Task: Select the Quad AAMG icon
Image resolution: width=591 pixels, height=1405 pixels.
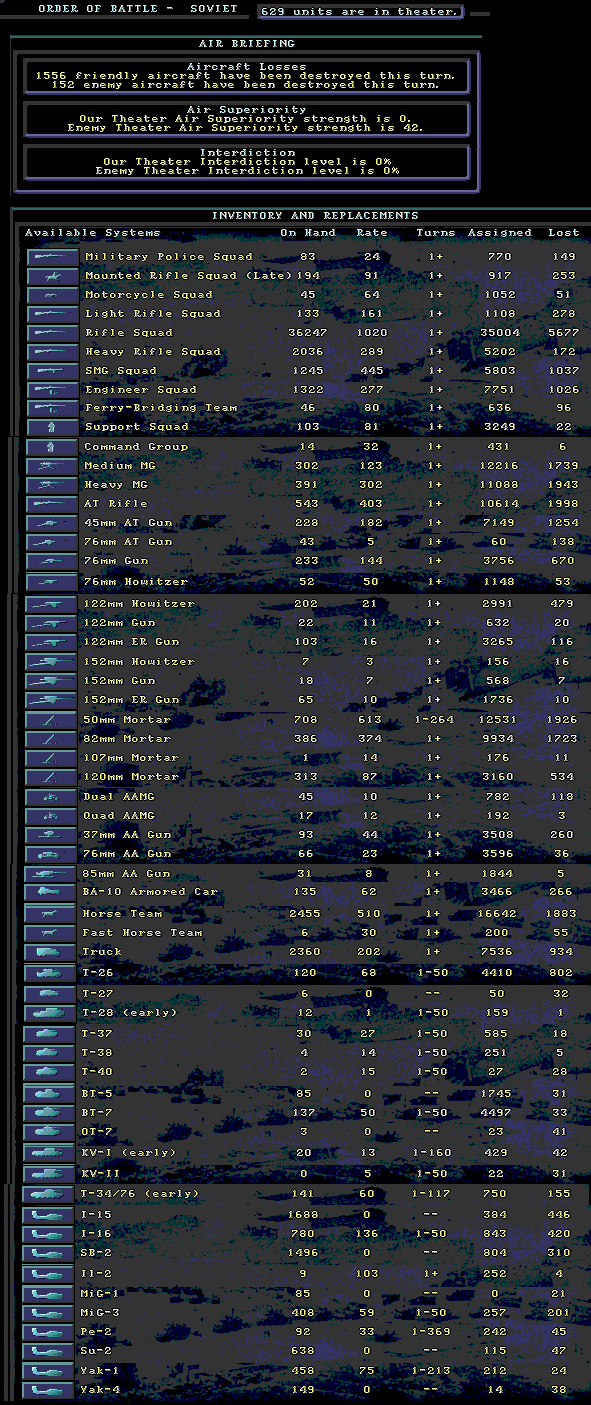Action: (x=51, y=816)
